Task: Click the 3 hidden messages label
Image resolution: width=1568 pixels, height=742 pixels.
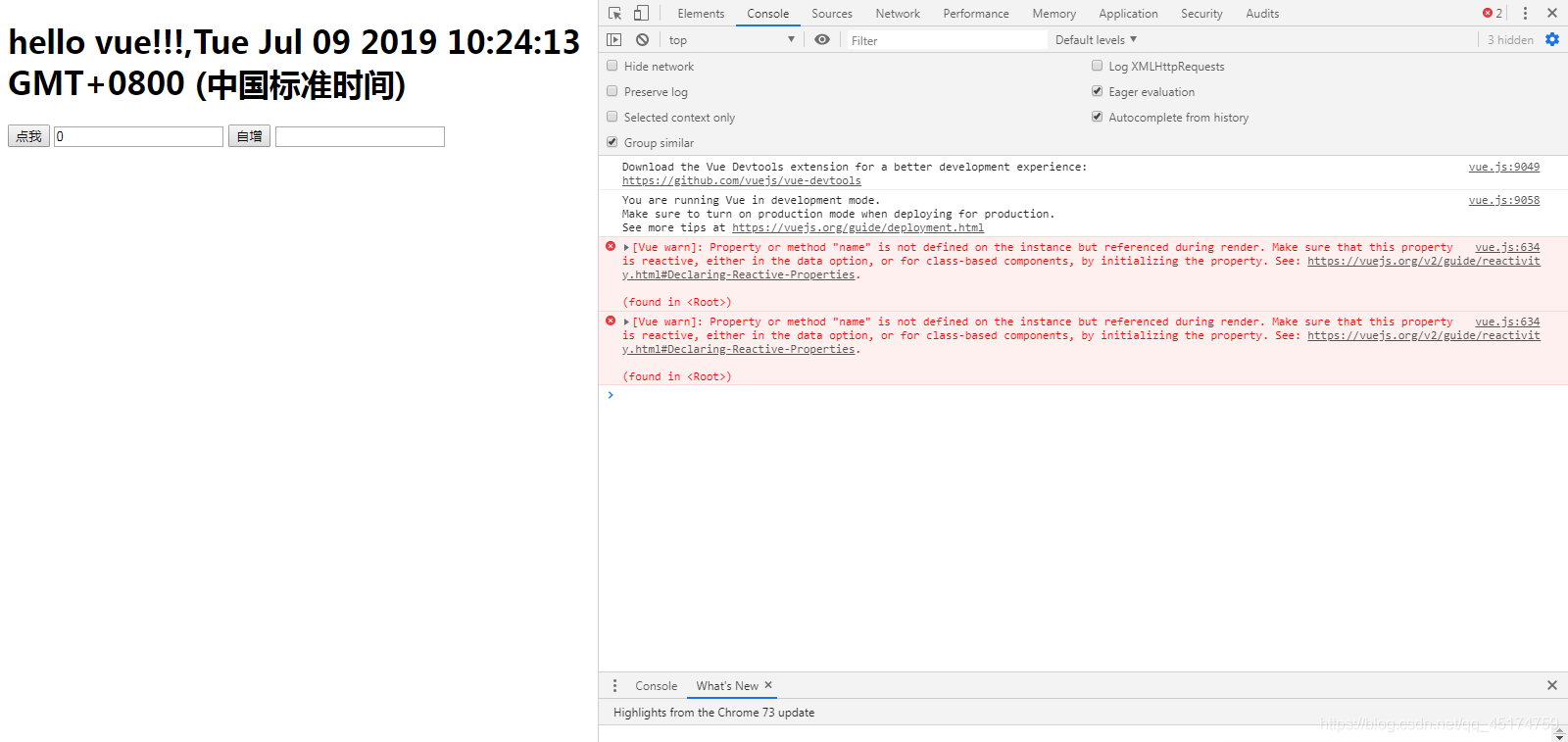Action: (1510, 40)
